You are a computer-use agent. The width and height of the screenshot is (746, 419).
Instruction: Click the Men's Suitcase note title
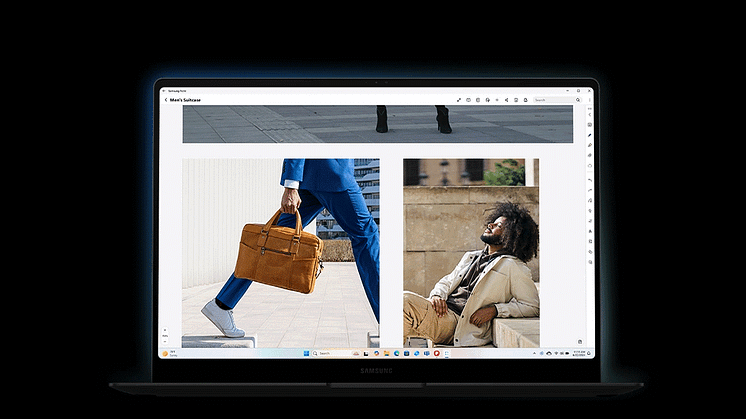(184, 100)
